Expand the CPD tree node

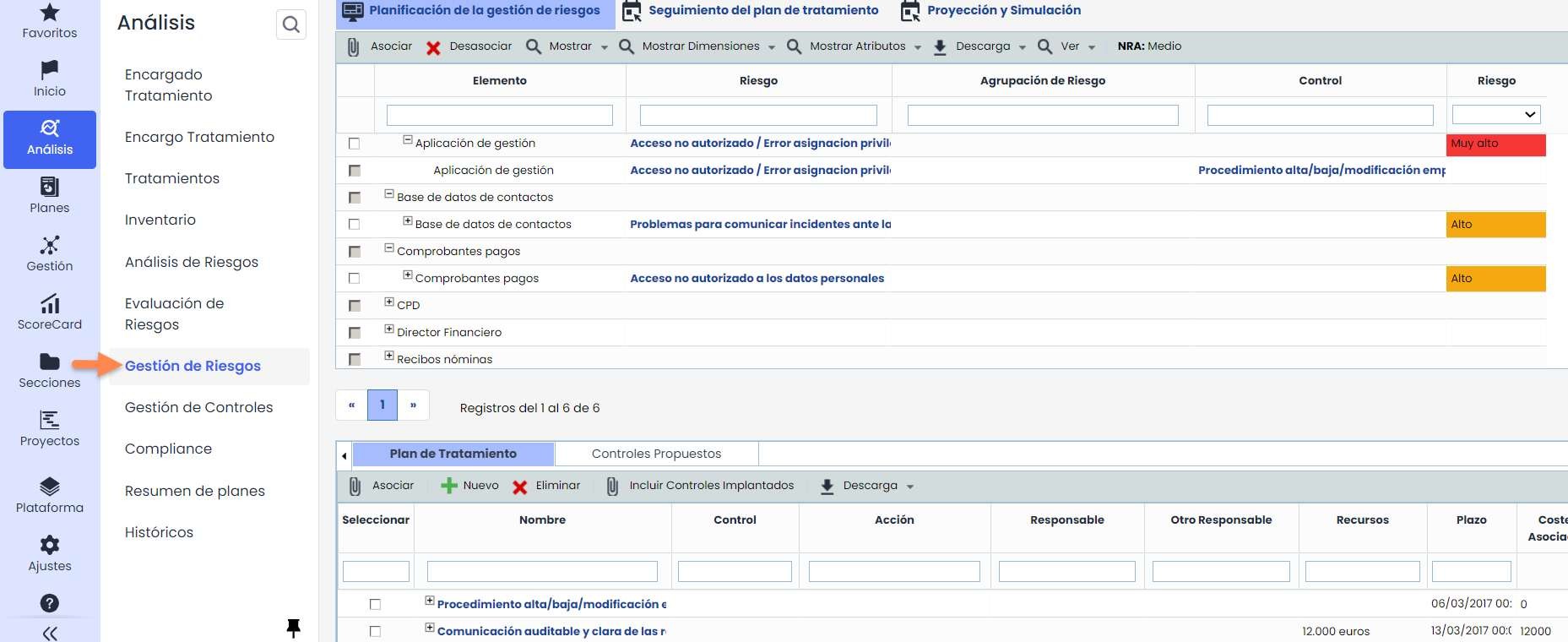389,302
